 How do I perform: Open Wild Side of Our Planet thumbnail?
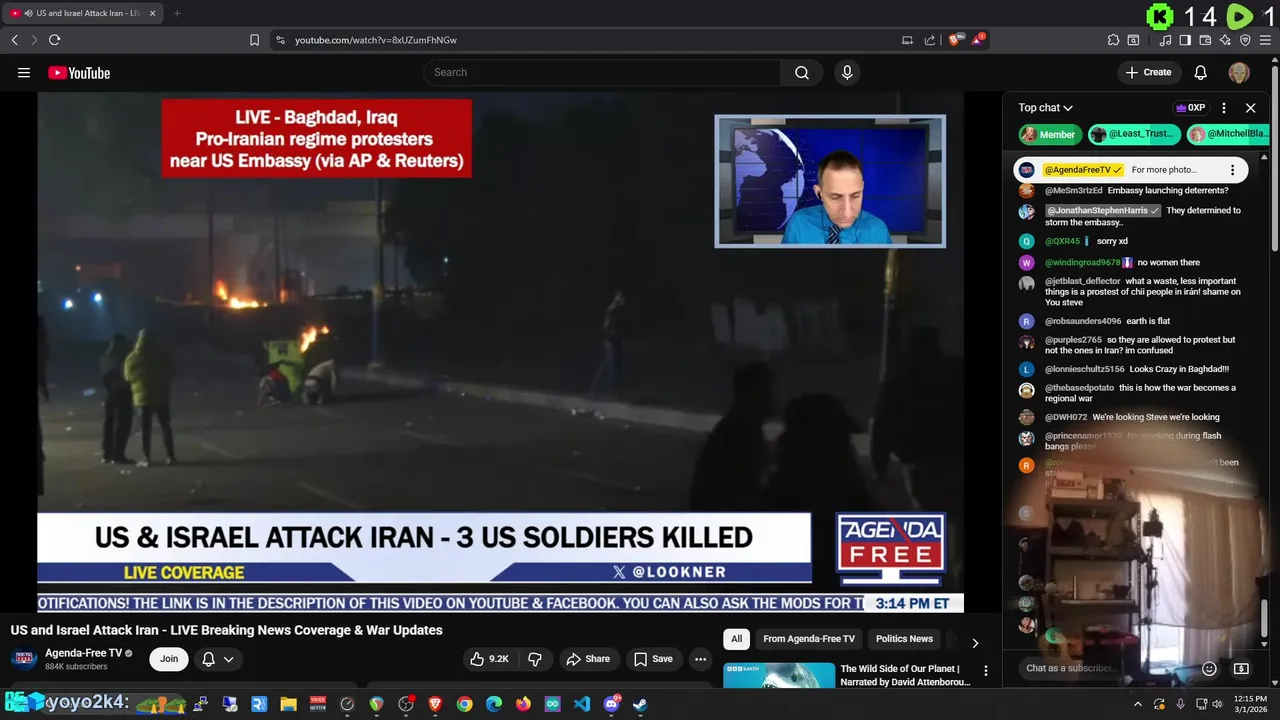(779, 676)
